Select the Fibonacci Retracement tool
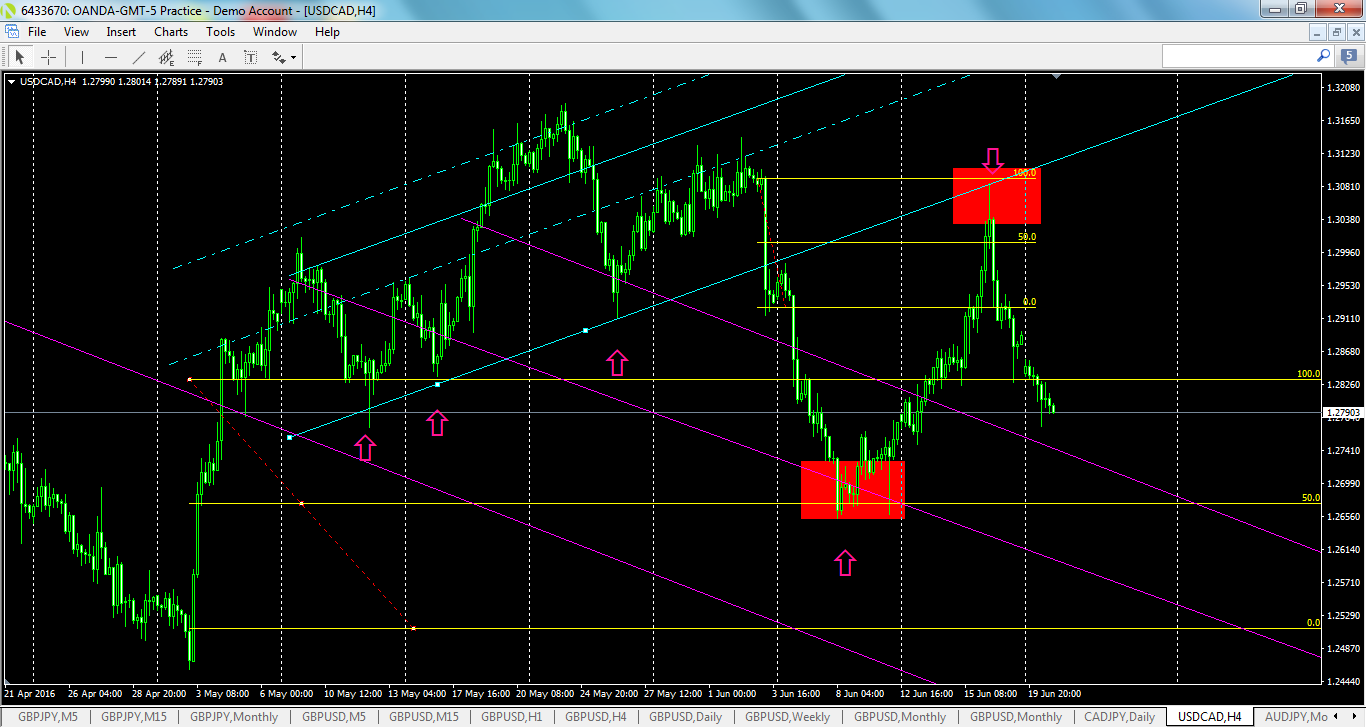The width and height of the screenshot is (1366, 728). coord(194,57)
